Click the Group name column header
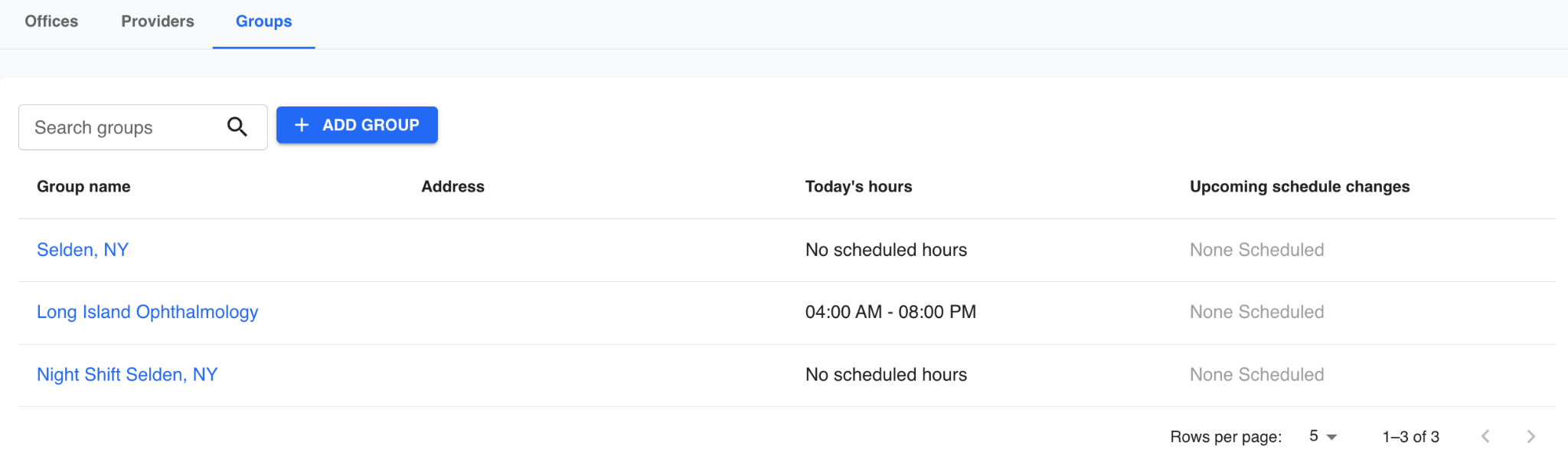 click(83, 187)
